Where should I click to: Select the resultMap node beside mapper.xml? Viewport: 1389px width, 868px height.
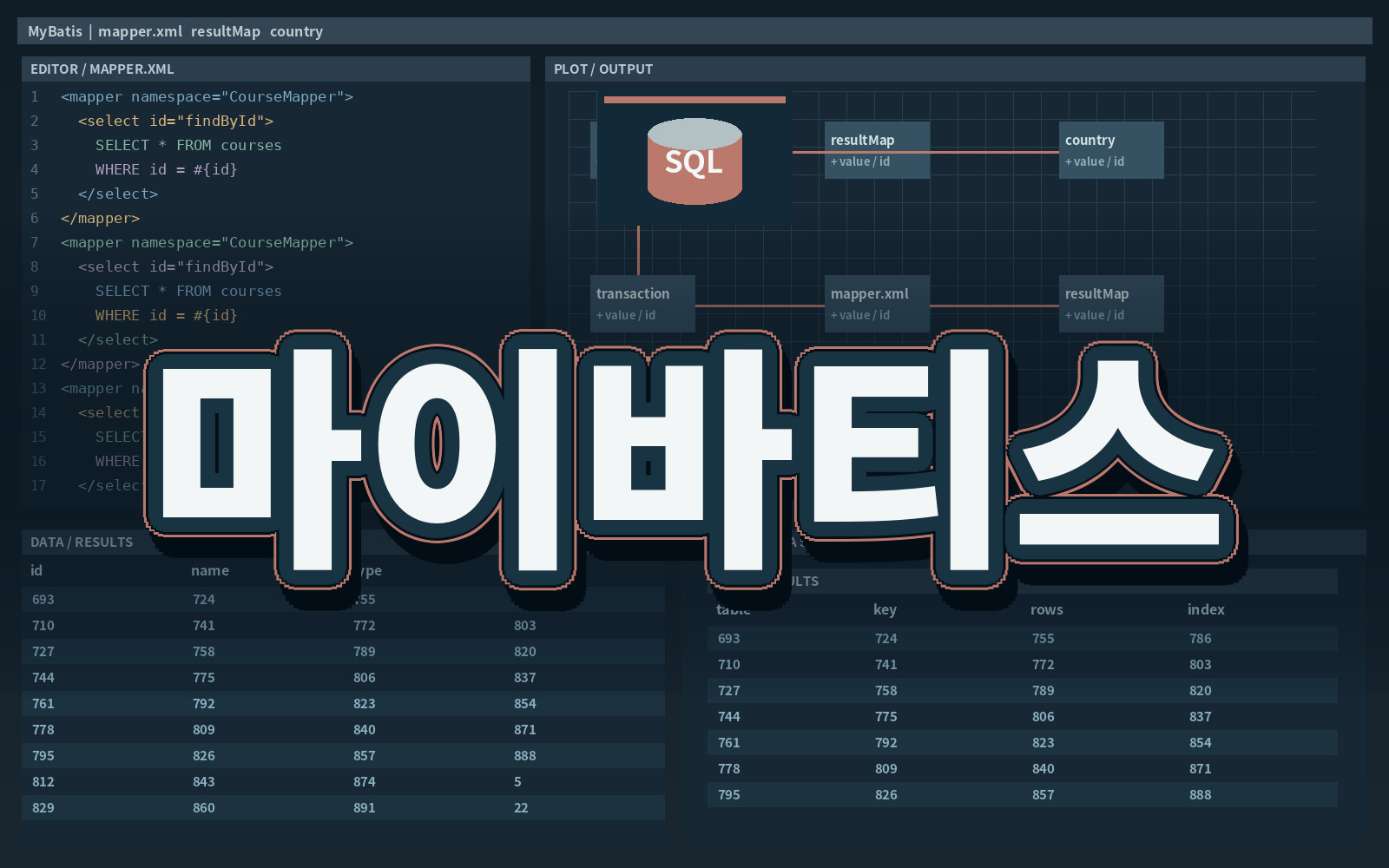(1111, 304)
